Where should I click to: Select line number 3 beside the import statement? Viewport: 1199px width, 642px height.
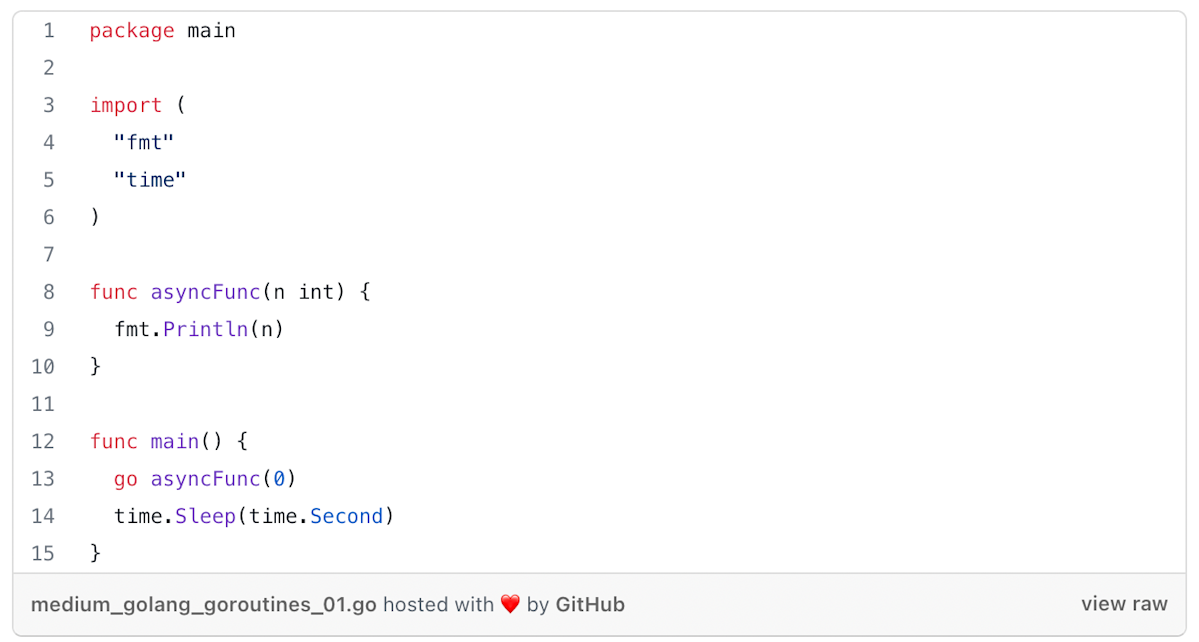point(49,105)
